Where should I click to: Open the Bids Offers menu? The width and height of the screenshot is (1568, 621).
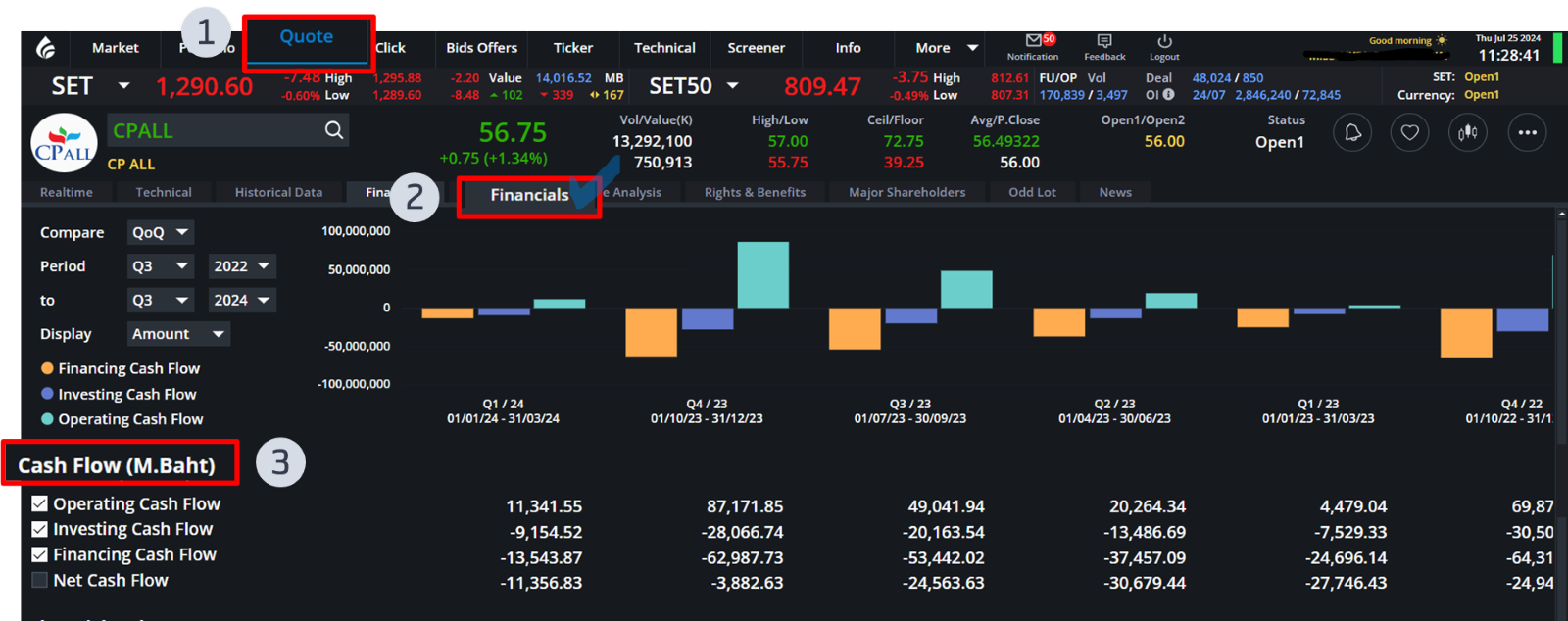[481, 48]
